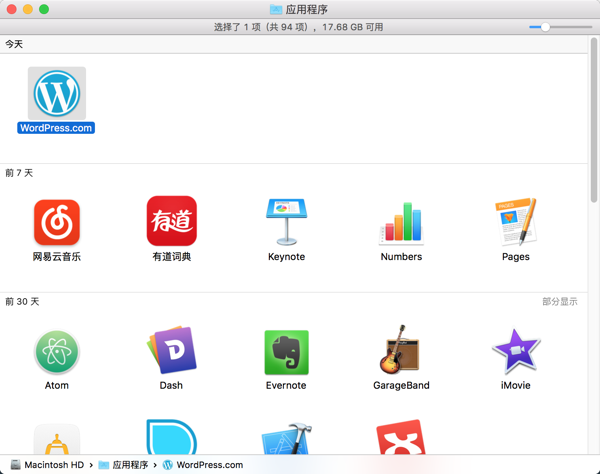Click the yellow minimize window button
Image resolution: width=600 pixels, height=474 pixels.
click(28, 9)
